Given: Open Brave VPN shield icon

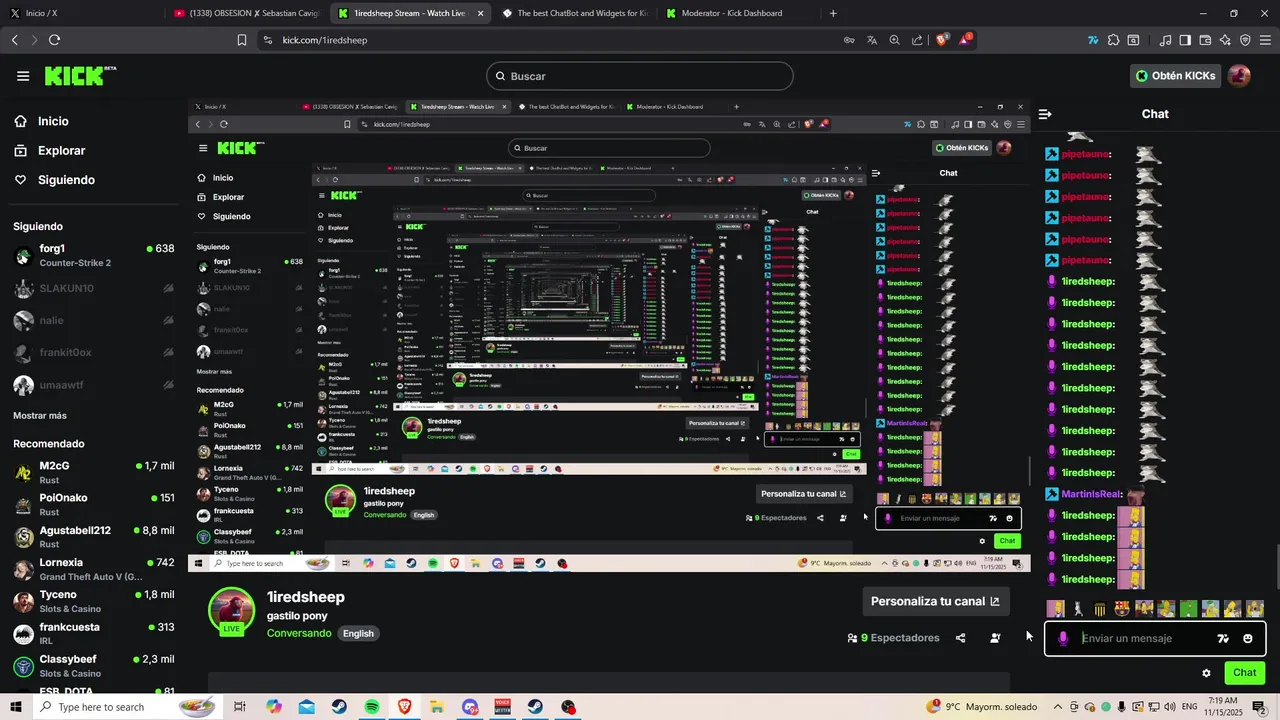Looking at the screenshot, I should 1245,40.
